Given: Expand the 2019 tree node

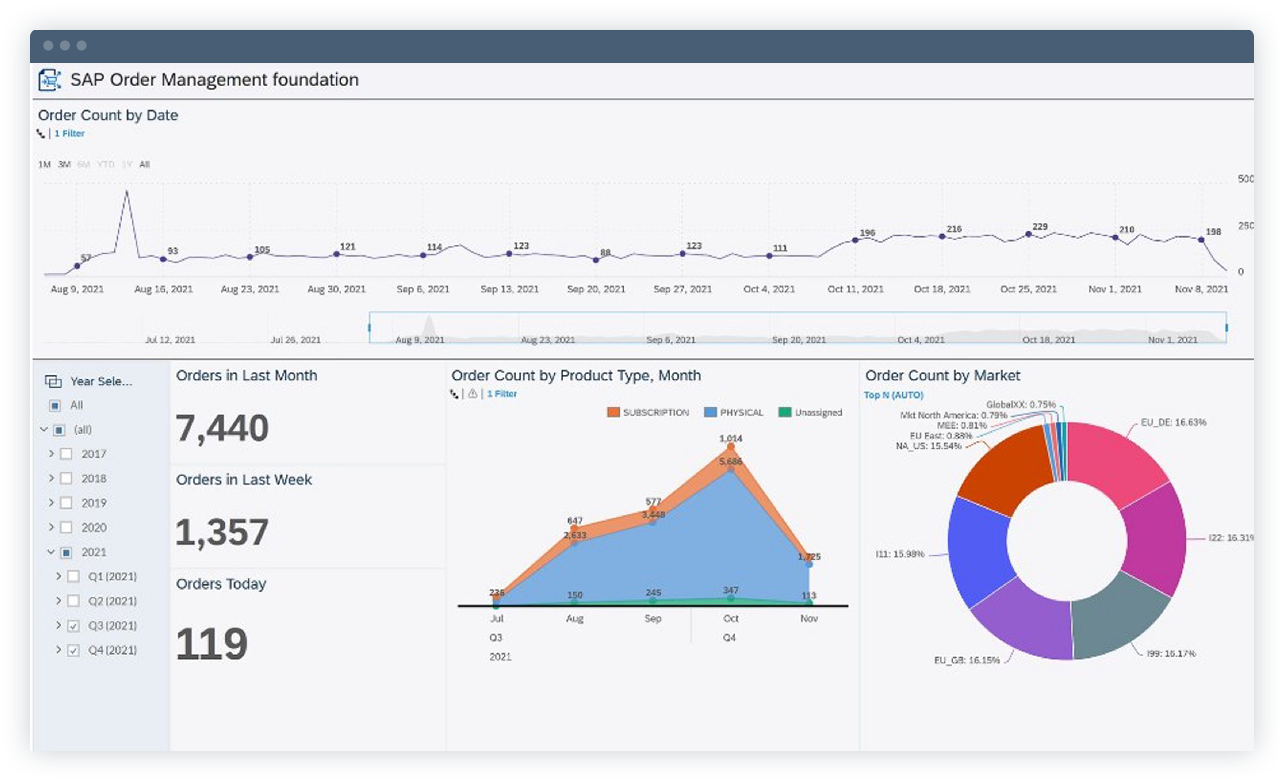Looking at the screenshot, I should coord(53,502).
